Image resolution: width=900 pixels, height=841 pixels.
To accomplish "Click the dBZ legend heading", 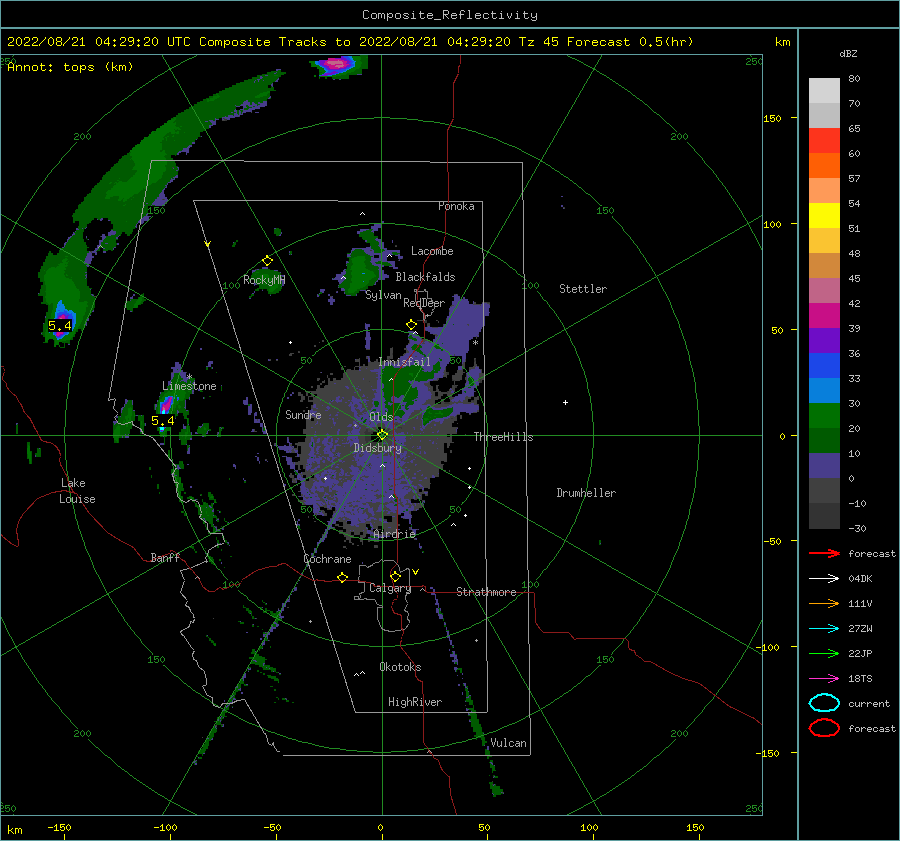I will click(x=848, y=53).
